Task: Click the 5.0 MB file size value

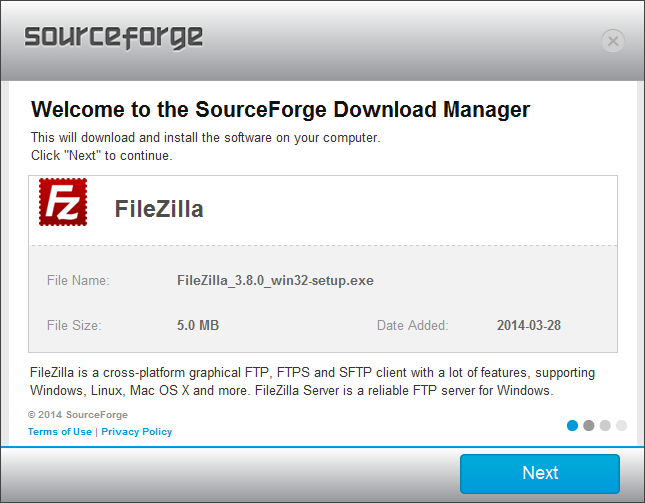Action: point(198,326)
